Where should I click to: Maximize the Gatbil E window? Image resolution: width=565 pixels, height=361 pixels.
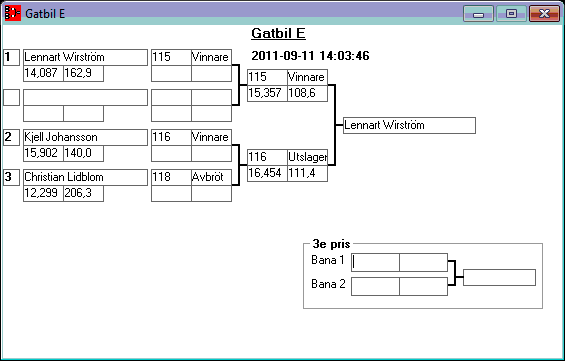coord(511,14)
